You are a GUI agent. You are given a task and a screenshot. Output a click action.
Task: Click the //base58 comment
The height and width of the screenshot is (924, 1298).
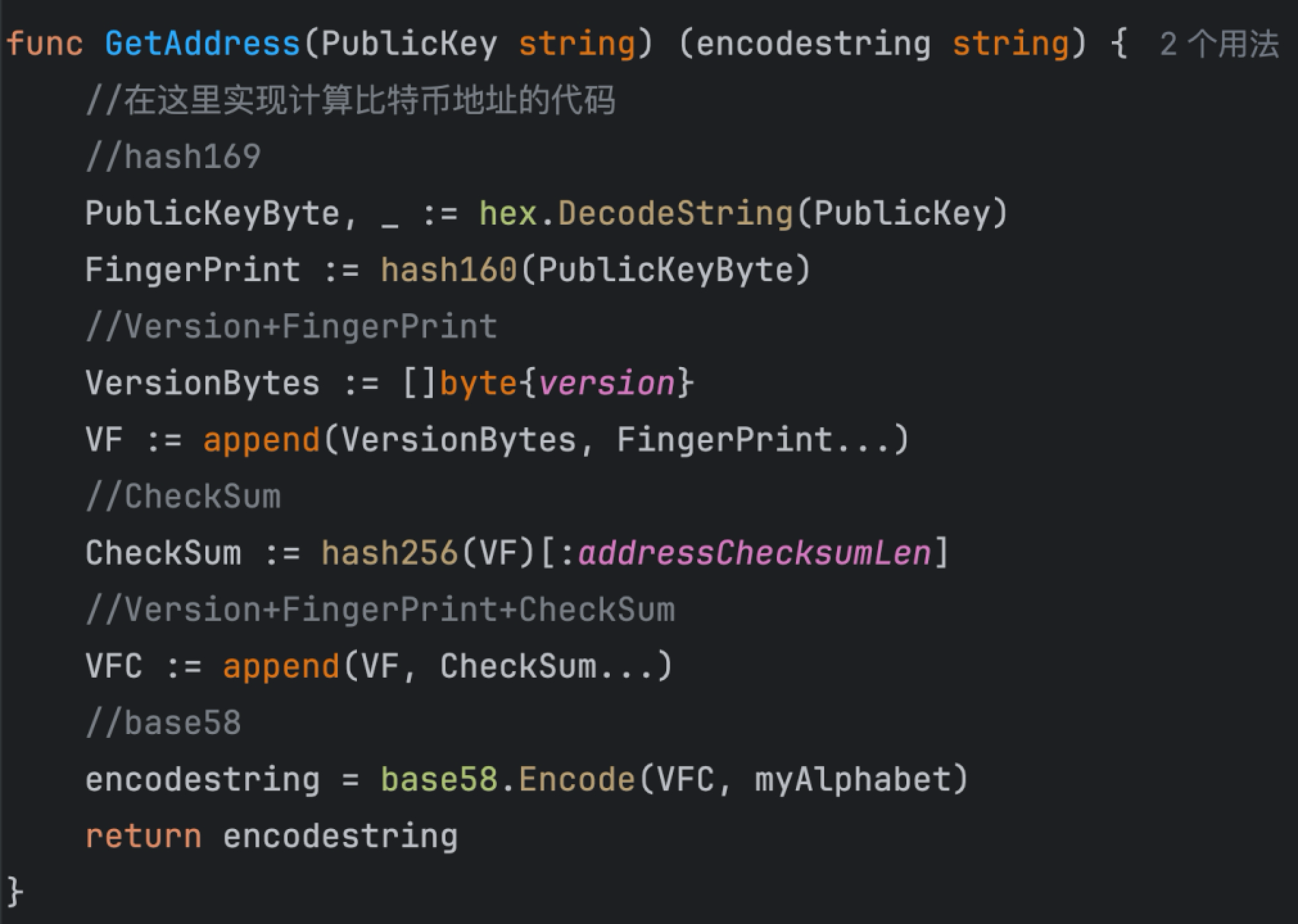point(164,723)
